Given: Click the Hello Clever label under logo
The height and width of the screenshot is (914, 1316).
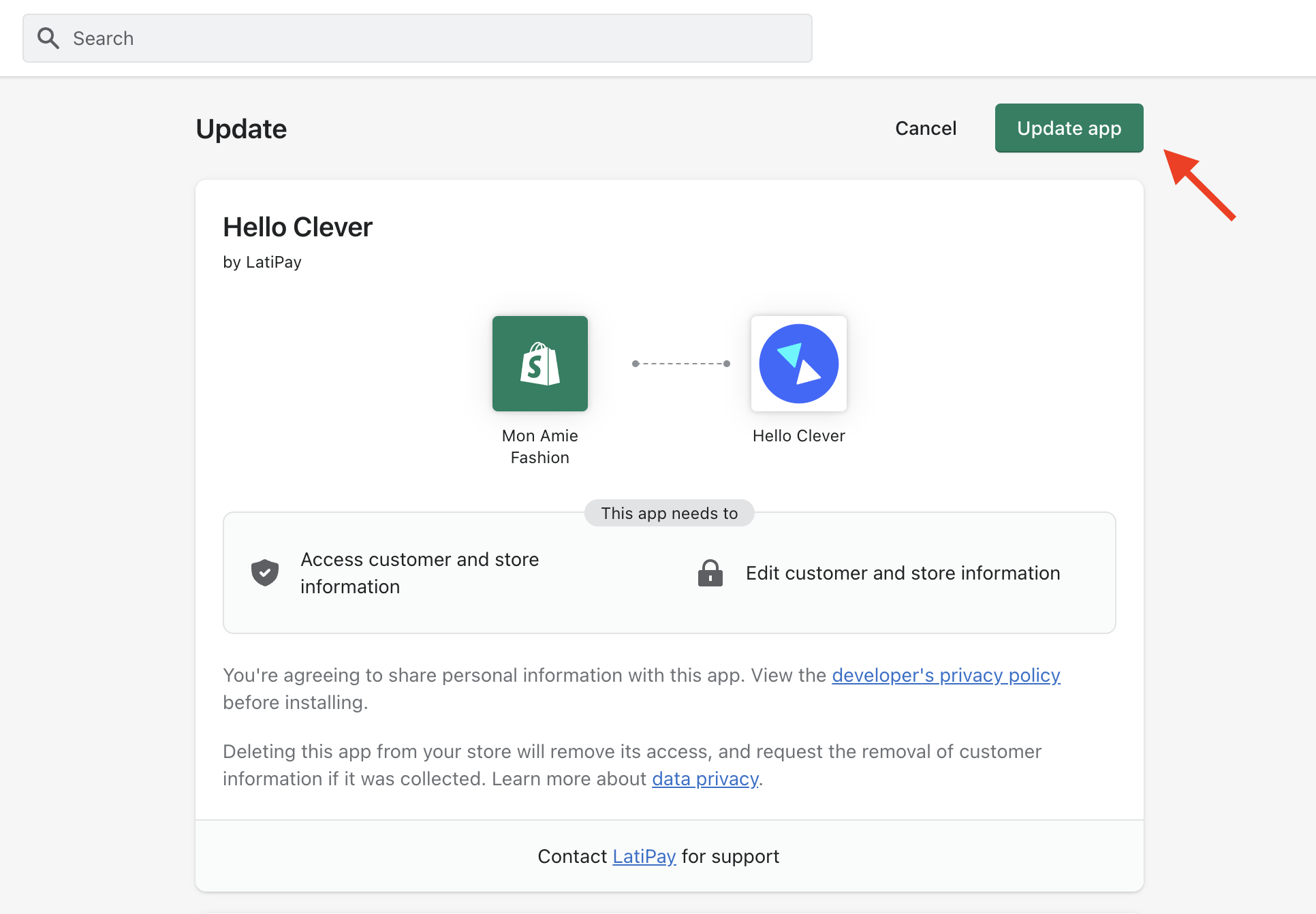Looking at the screenshot, I should [x=798, y=436].
